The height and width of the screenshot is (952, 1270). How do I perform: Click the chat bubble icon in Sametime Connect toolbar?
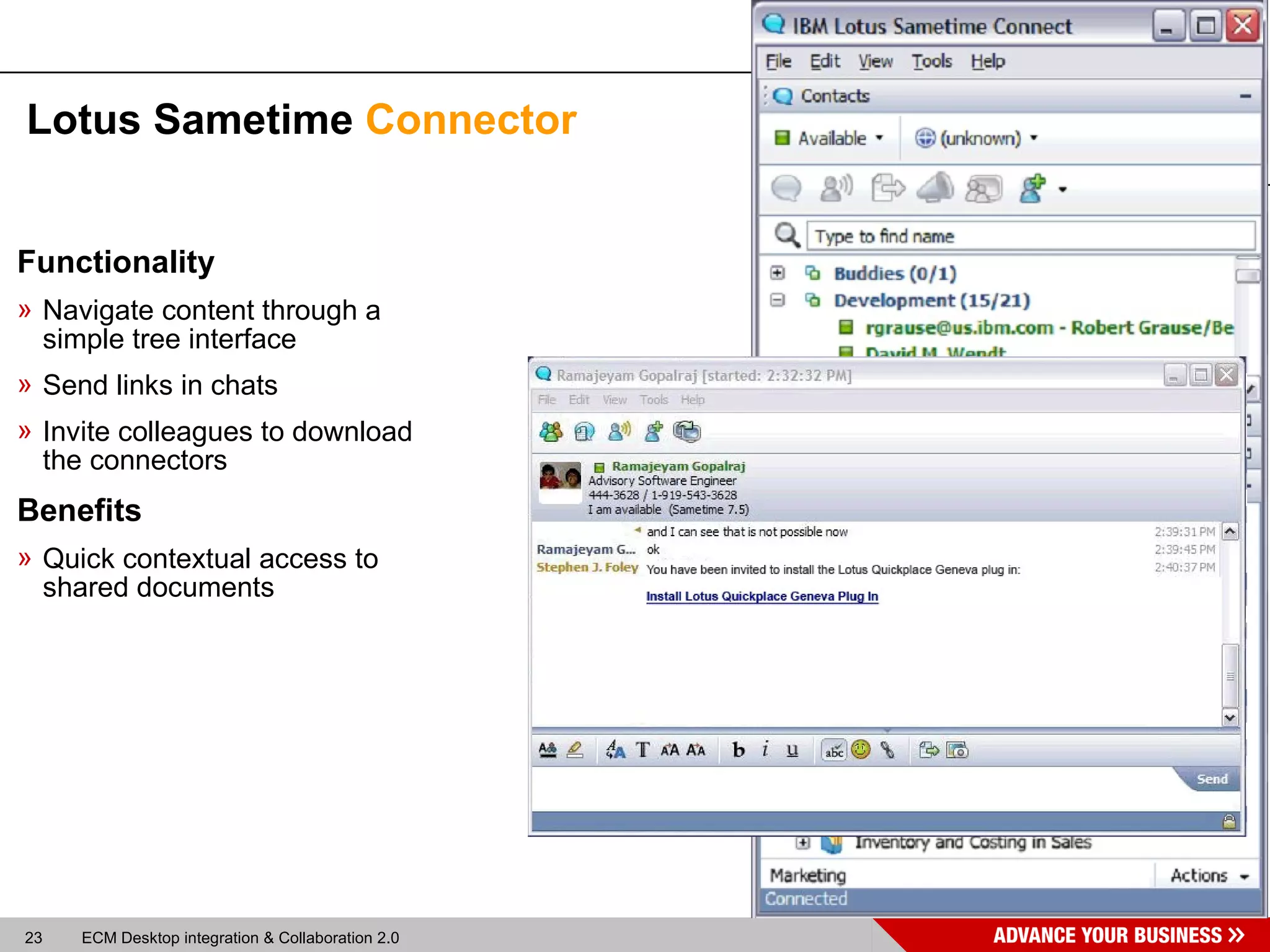pyautogui.click(x=786, y=188)
